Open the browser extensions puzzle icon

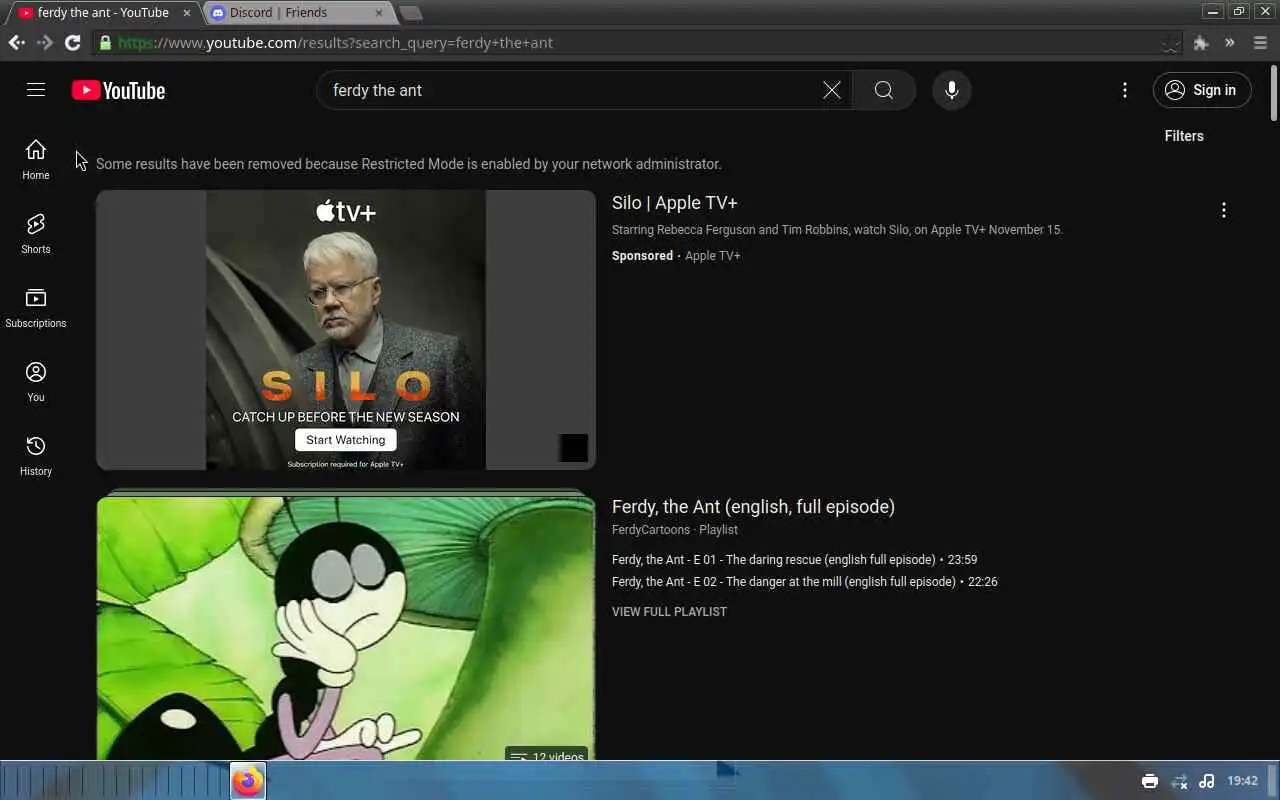(1201, 42)
